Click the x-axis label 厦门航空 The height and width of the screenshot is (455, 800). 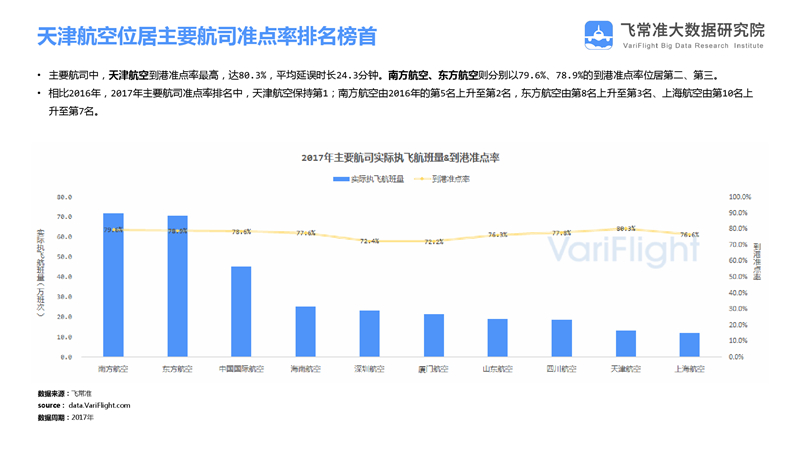pos(434,369)
